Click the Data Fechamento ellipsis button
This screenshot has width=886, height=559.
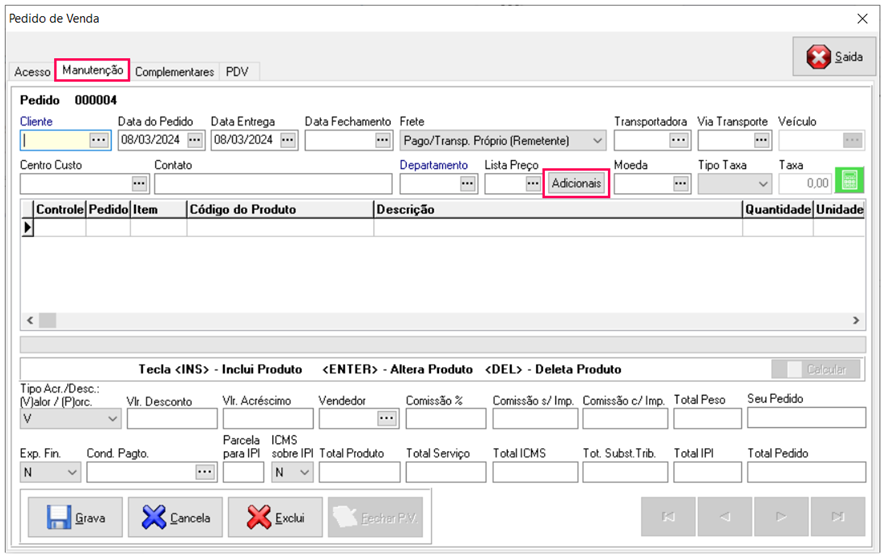click(382, 140)
